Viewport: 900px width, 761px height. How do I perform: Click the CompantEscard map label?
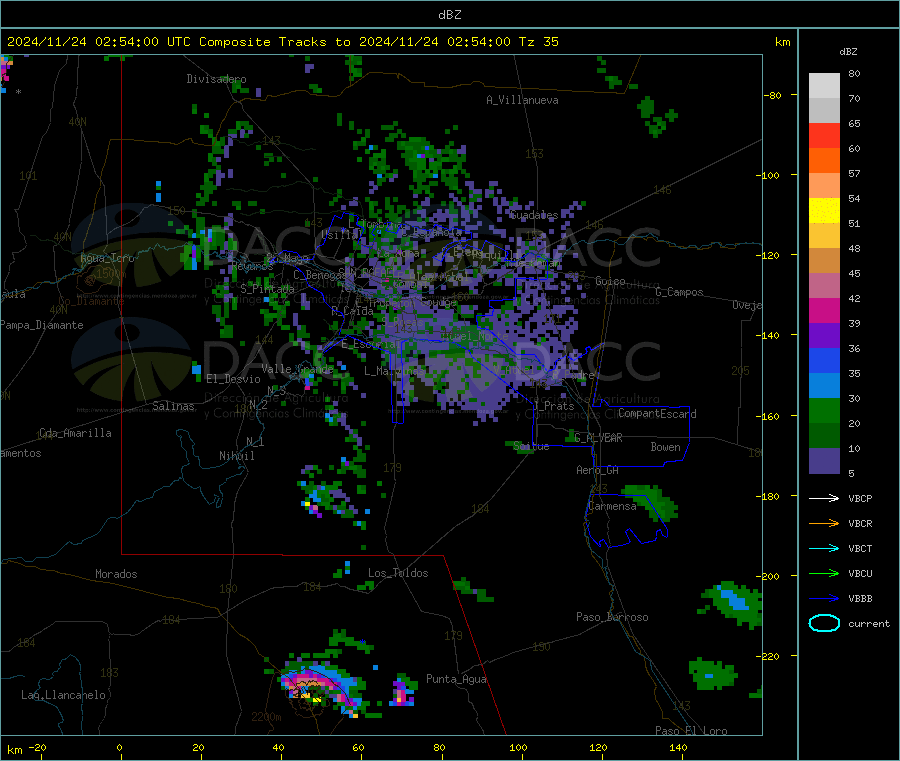(657, 414)
